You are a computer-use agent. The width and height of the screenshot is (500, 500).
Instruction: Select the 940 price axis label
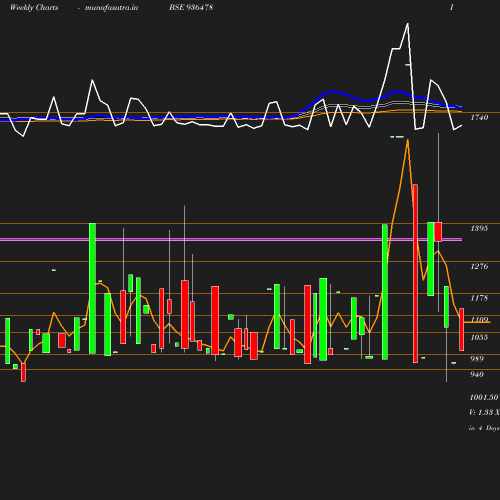pos(477,374)
